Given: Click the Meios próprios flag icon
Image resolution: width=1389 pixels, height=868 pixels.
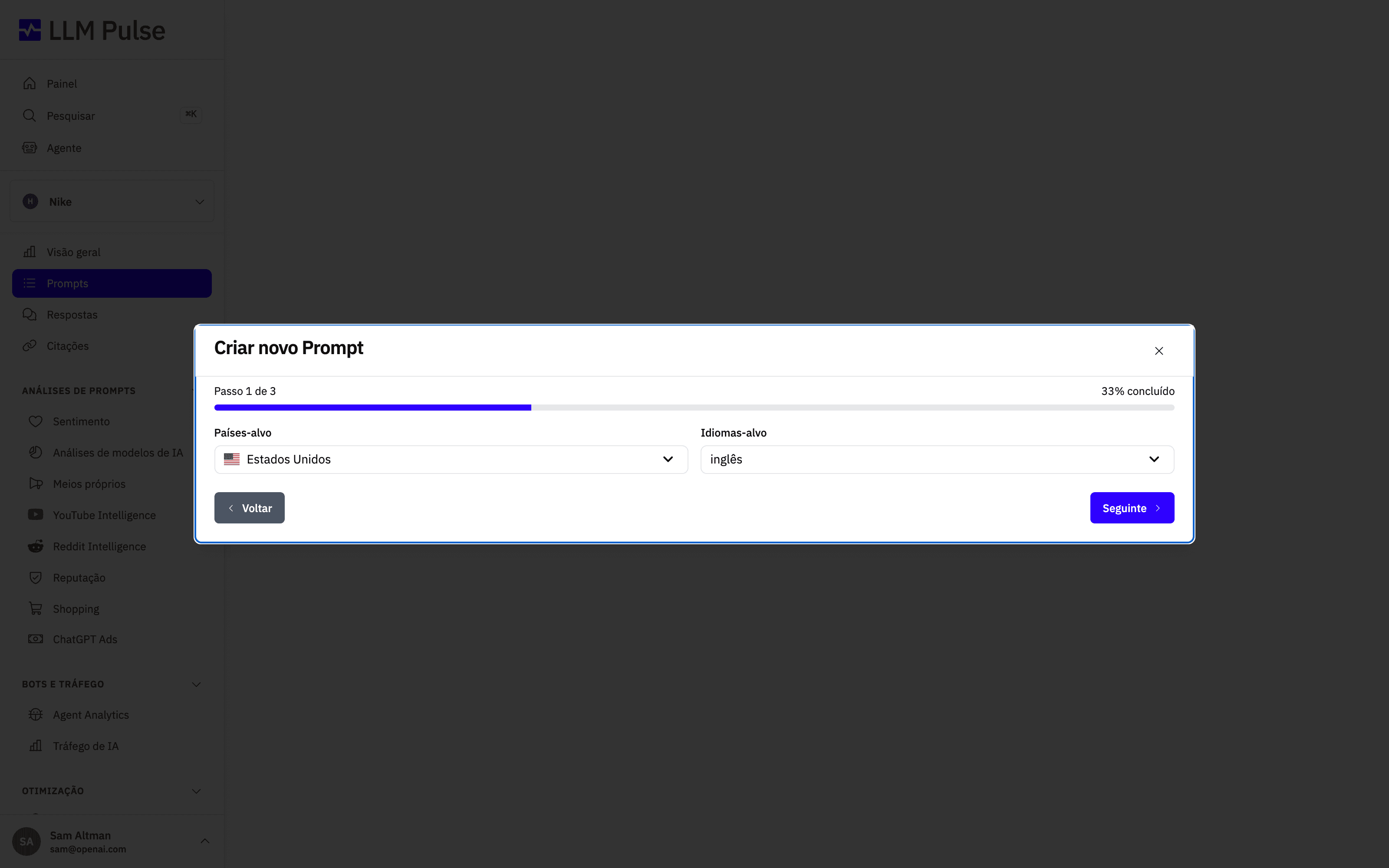Looking at the screenshot, I should (36, 483).
